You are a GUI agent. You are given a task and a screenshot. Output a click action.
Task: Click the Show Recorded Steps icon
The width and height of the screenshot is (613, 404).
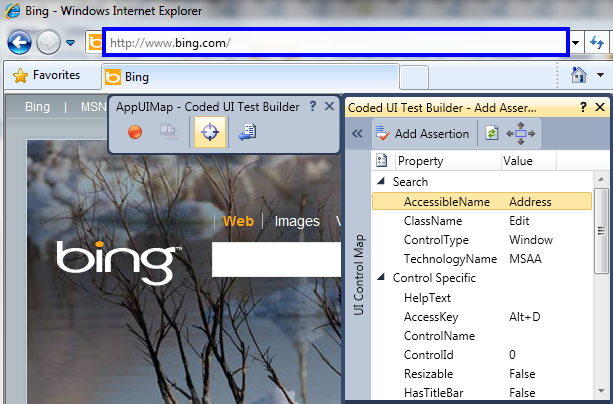click(168, 132)
